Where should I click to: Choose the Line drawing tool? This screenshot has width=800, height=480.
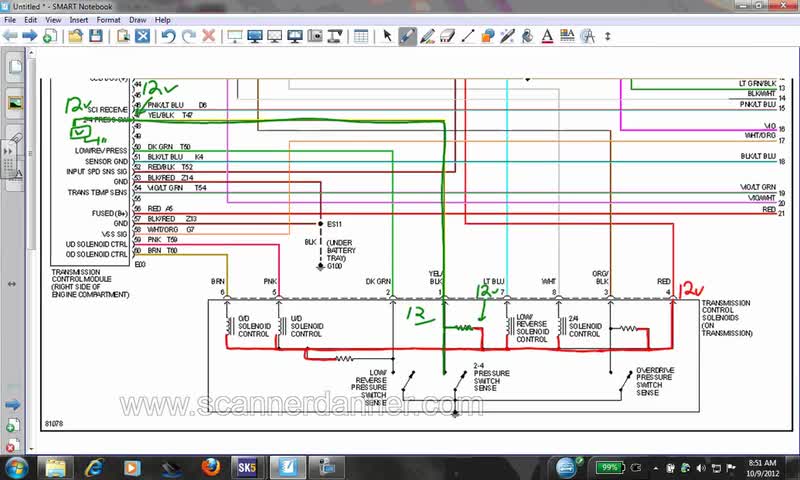[467, 36]
